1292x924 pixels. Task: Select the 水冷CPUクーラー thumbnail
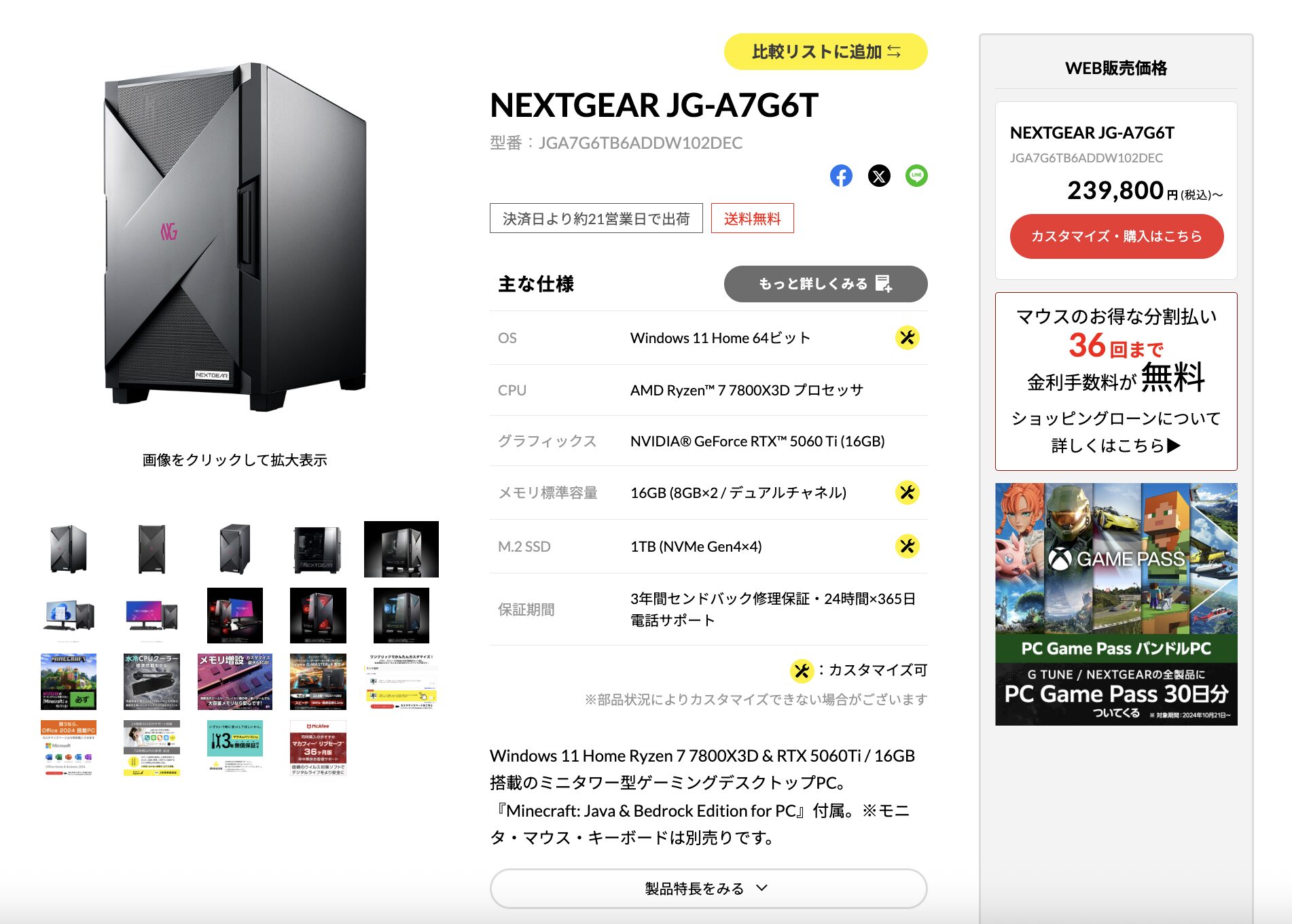(151, 681)
